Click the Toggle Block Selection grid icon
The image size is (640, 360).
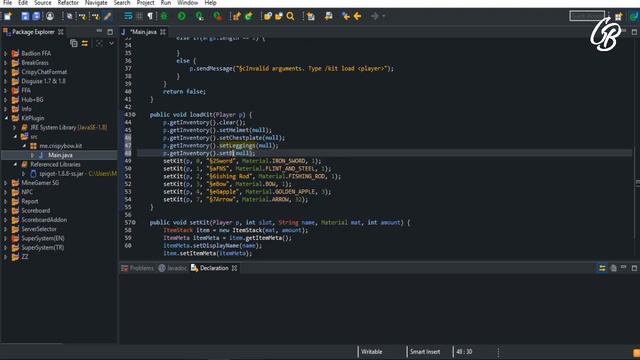pyautogui.click(x=139, y=16)
